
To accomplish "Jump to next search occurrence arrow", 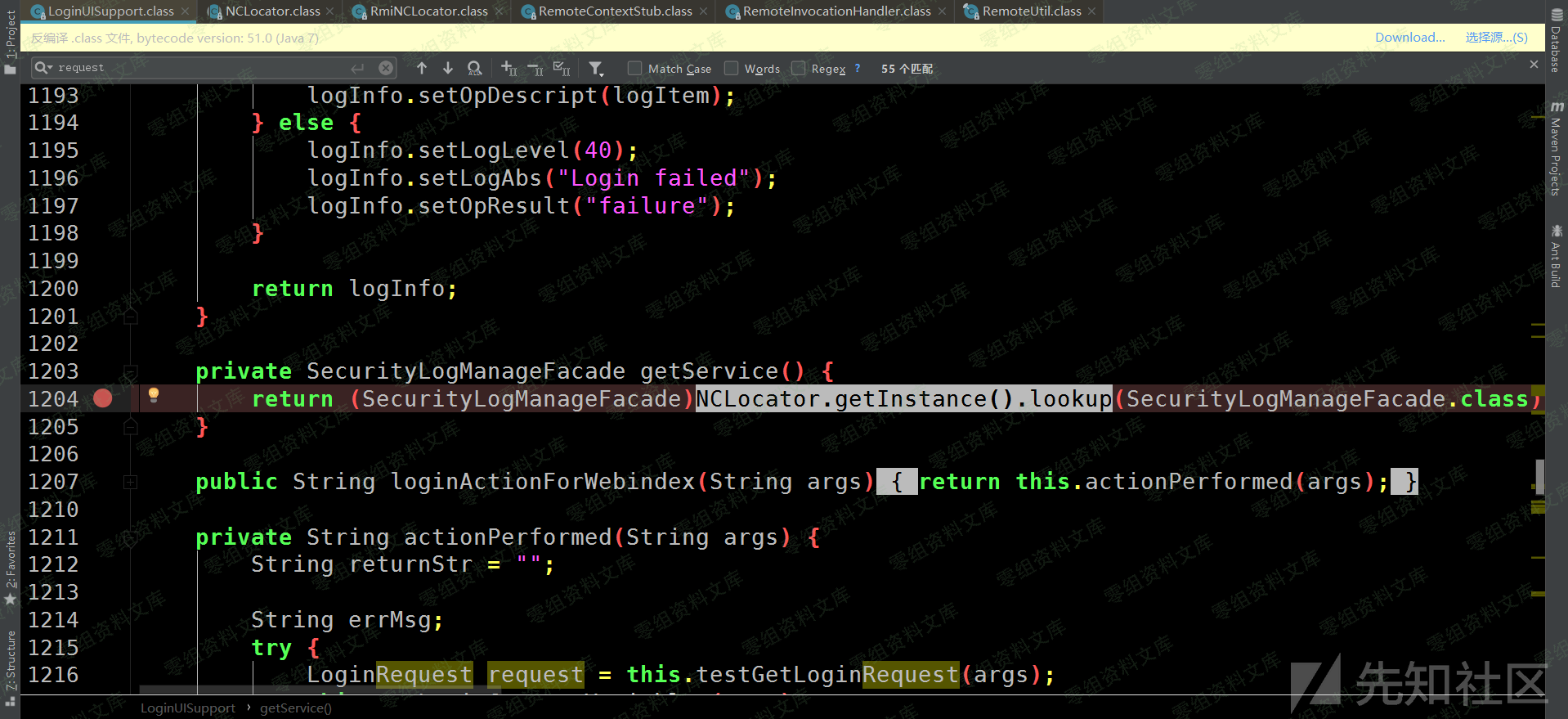I will pyautogui.click(x=448, y=68).
